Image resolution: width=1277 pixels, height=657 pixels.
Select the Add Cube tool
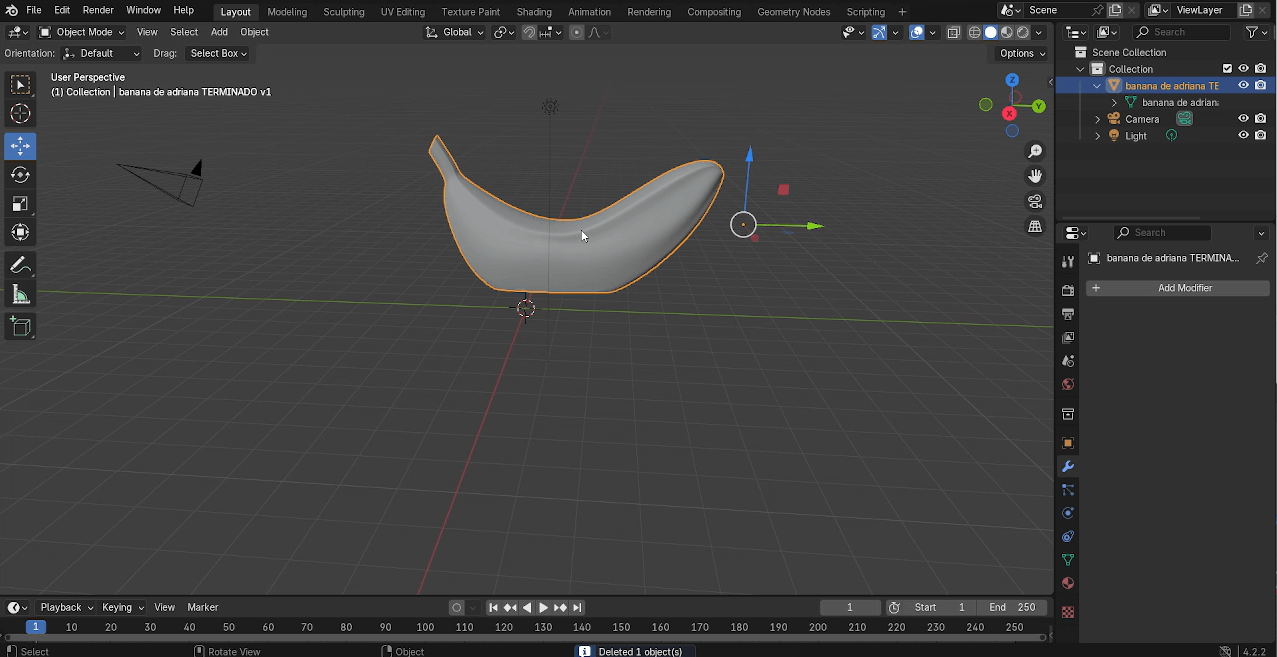click(x=20, y=326)
